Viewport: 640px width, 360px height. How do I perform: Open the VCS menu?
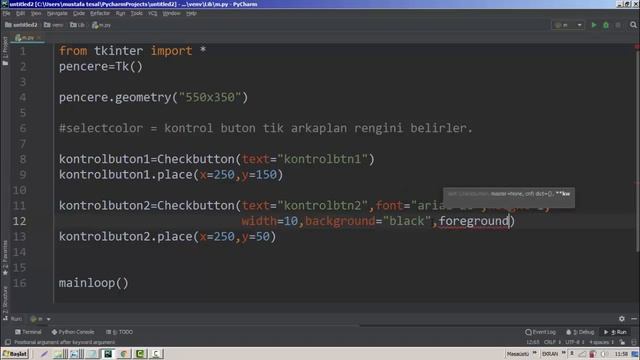coord(153,13)
